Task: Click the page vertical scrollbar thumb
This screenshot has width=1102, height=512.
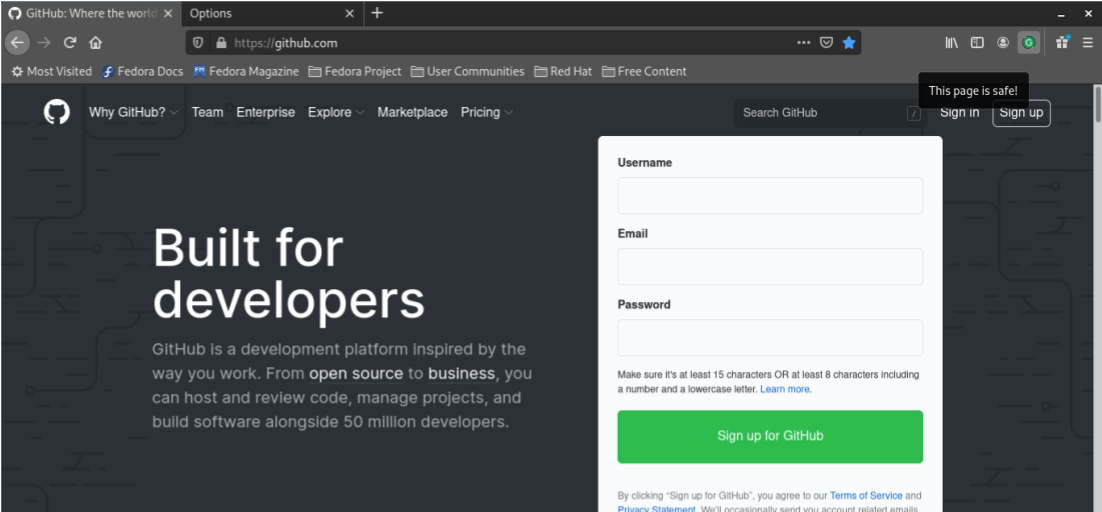Action: click(x=1096, y=104)
